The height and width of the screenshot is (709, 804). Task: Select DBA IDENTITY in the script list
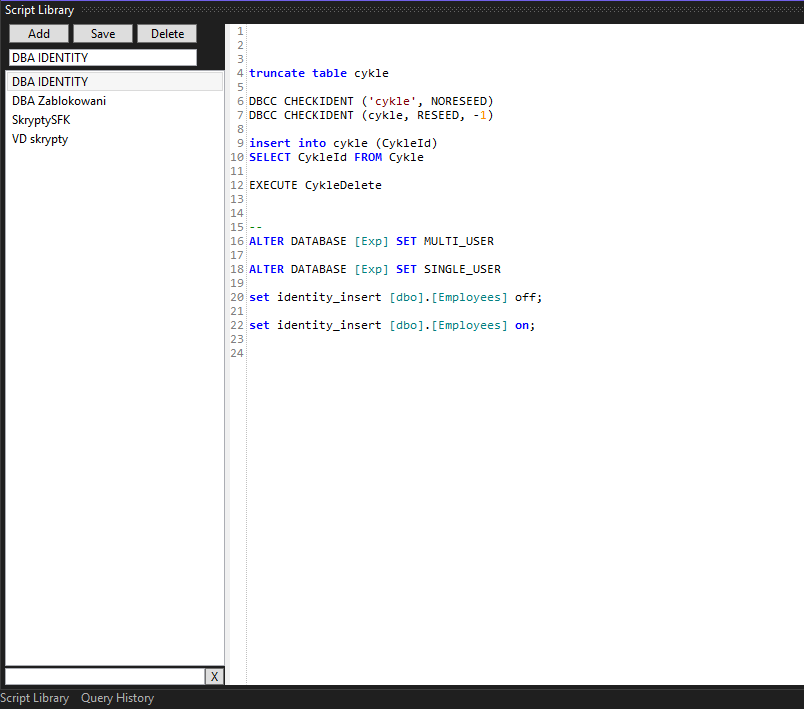[x=50, y=82]
